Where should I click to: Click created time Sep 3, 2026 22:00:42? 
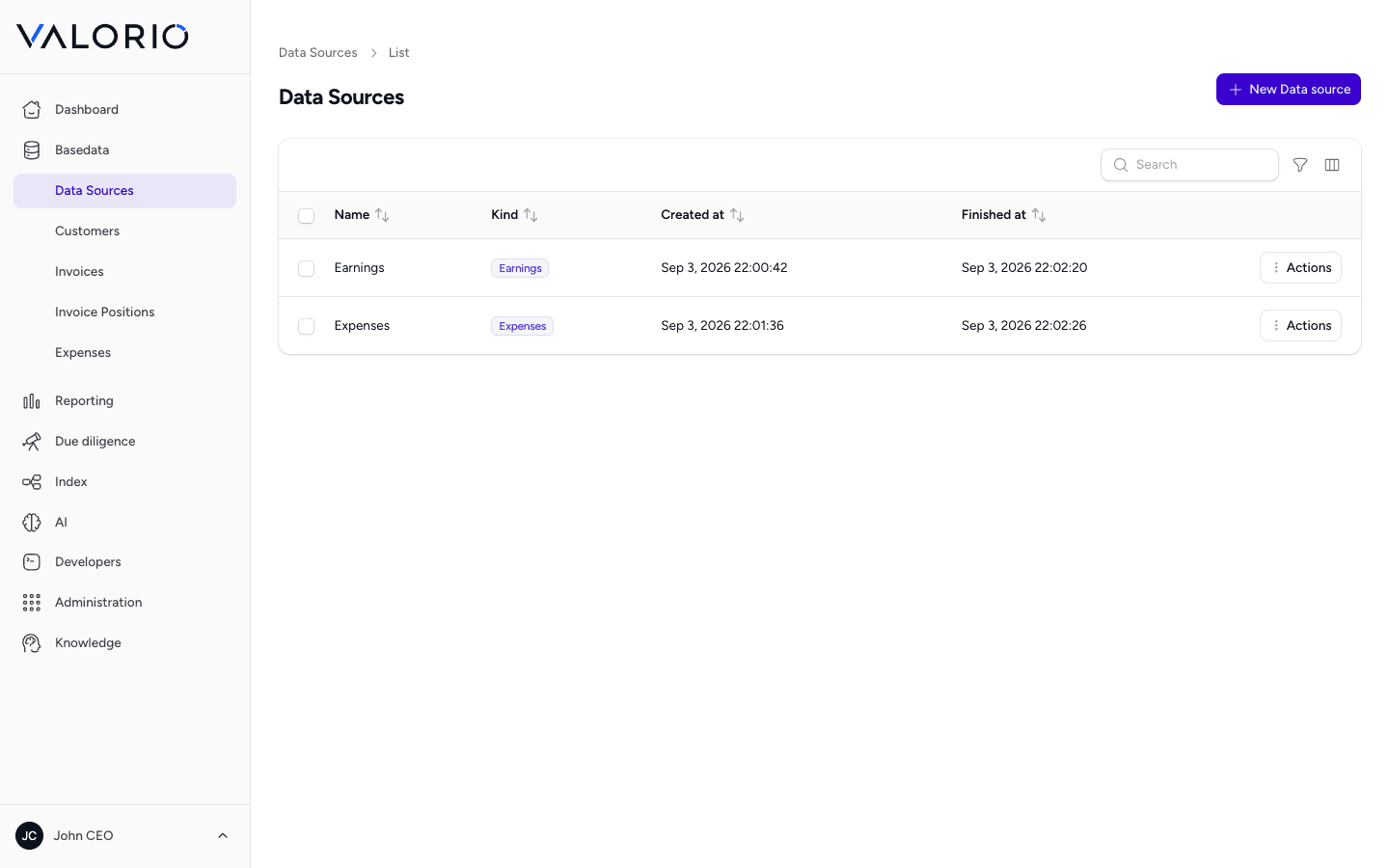724,268
